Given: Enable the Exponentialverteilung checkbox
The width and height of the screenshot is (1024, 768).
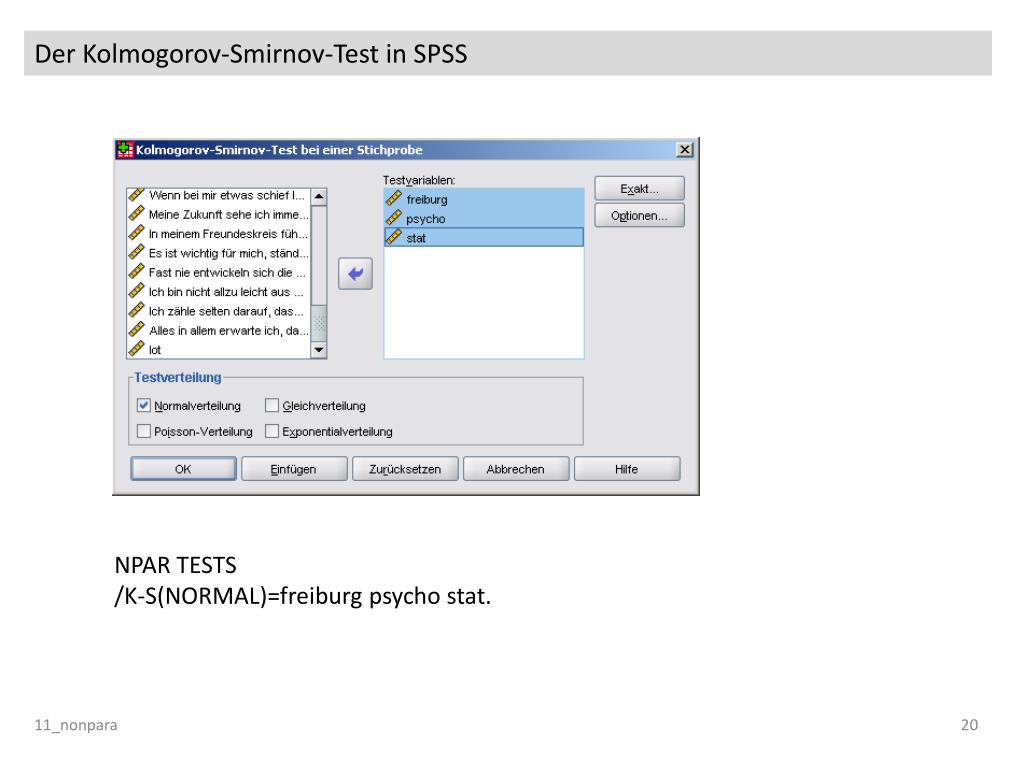Looking at the screenshot, I should pos(272,431).
